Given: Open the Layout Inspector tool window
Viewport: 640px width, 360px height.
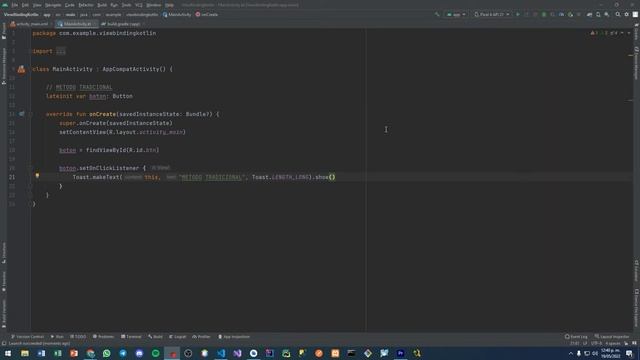Looking at the screenshot, I should click(x=612, y=337).
